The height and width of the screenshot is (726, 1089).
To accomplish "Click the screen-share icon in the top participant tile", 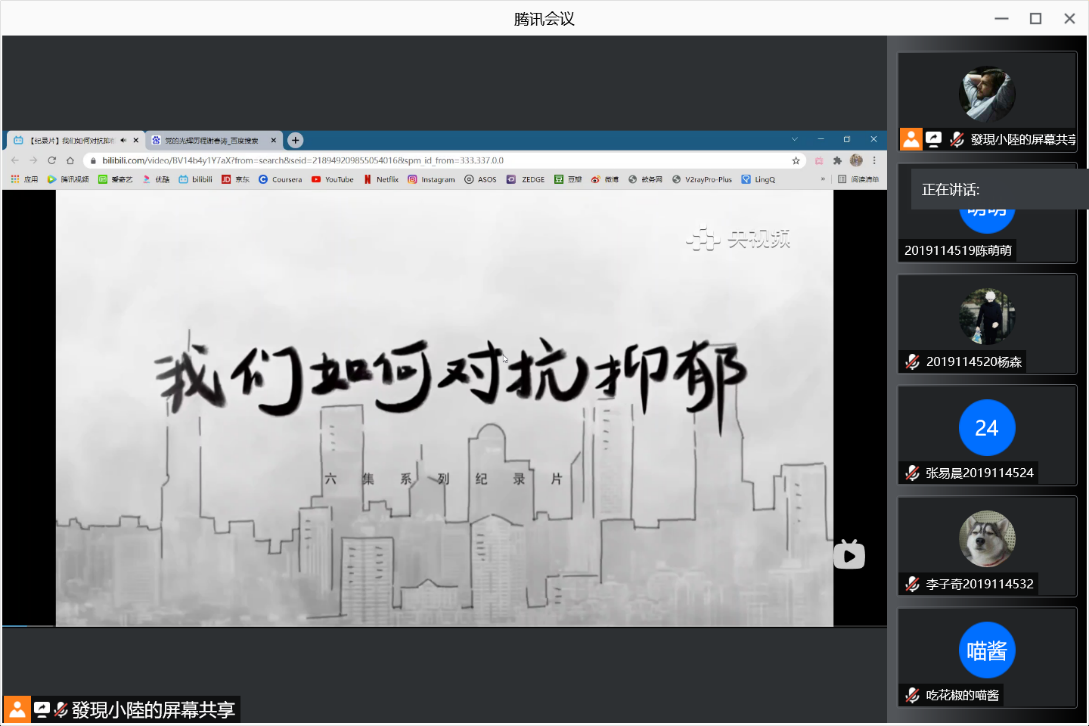I will click(x=933, y=139).
